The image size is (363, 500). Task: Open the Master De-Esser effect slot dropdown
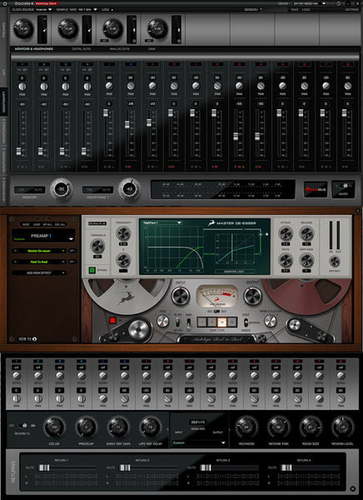(x=39, y=251)
